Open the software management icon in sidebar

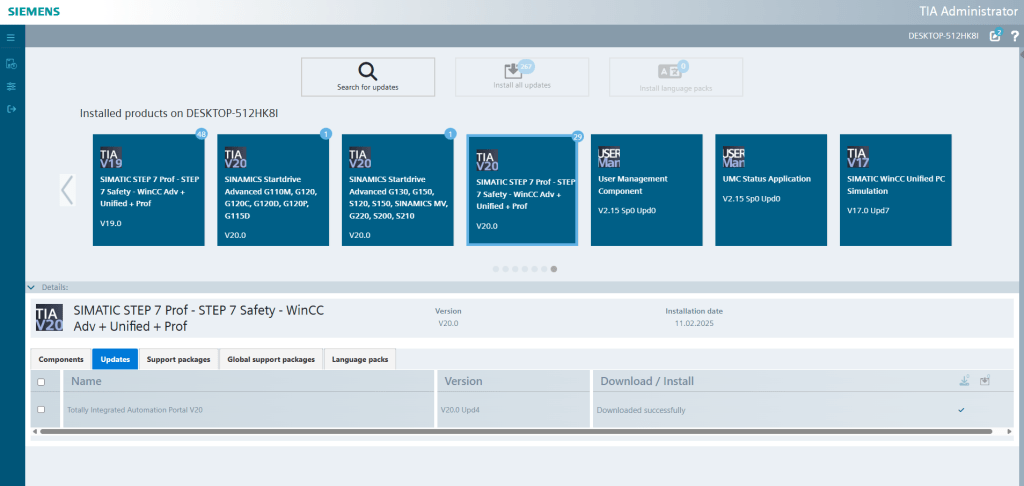tap(11, 63)
